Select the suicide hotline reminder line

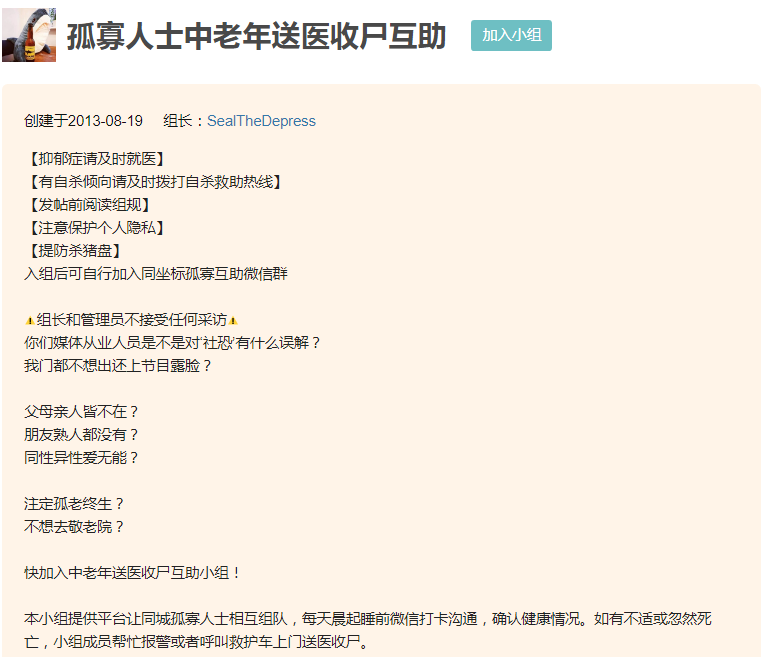153,182
